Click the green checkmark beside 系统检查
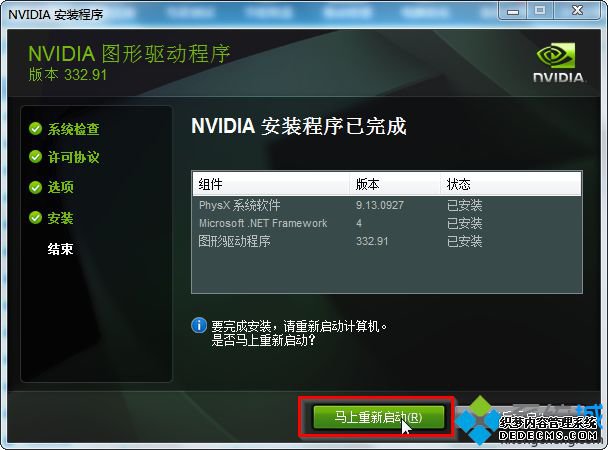608x450 pixels. (x=35, y=128)
